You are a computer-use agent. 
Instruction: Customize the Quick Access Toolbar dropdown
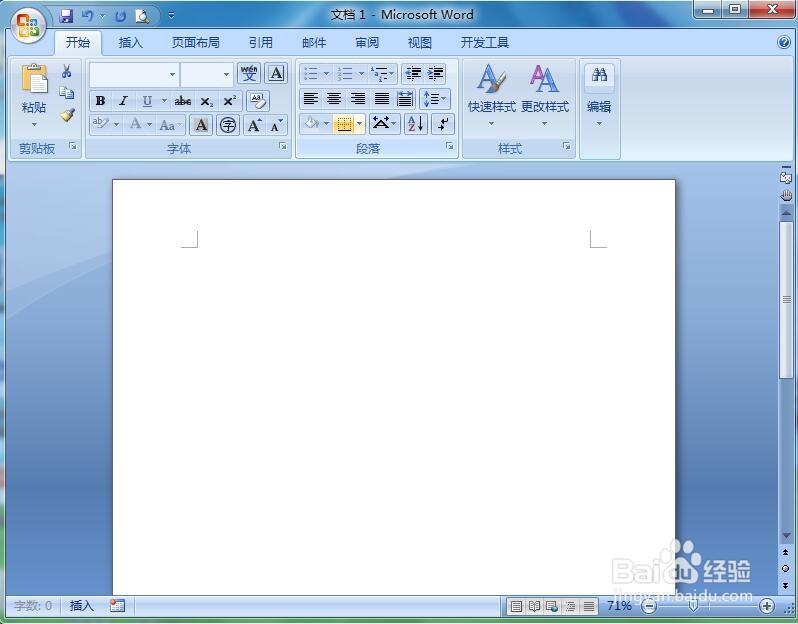click(x=172, y=16)
